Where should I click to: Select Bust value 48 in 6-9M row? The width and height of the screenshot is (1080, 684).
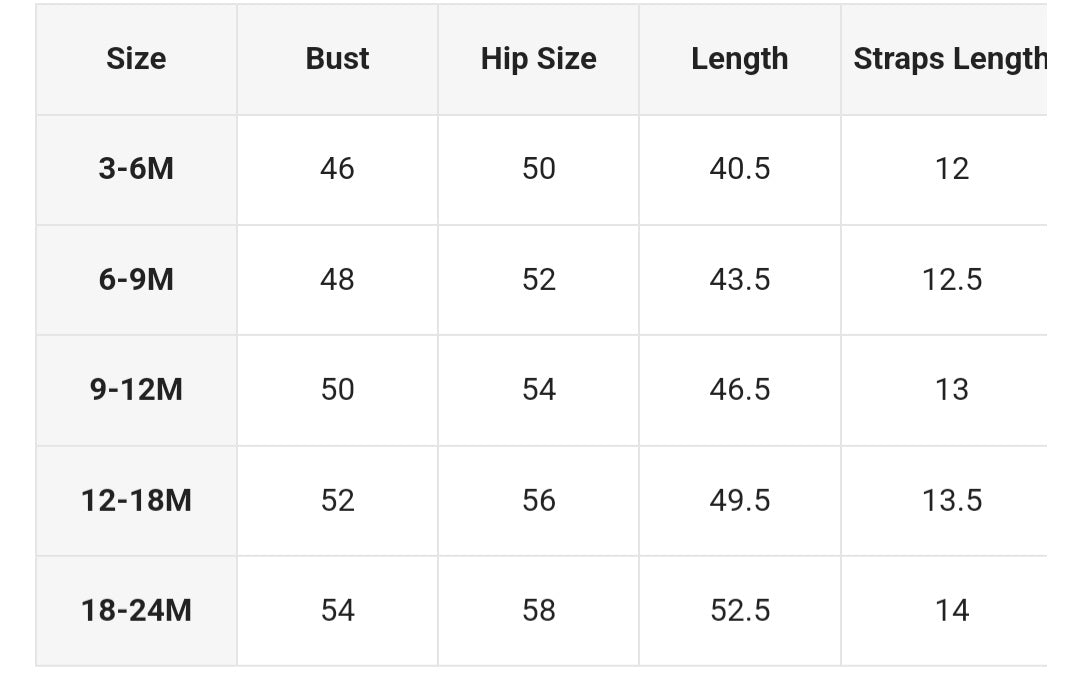337,279
